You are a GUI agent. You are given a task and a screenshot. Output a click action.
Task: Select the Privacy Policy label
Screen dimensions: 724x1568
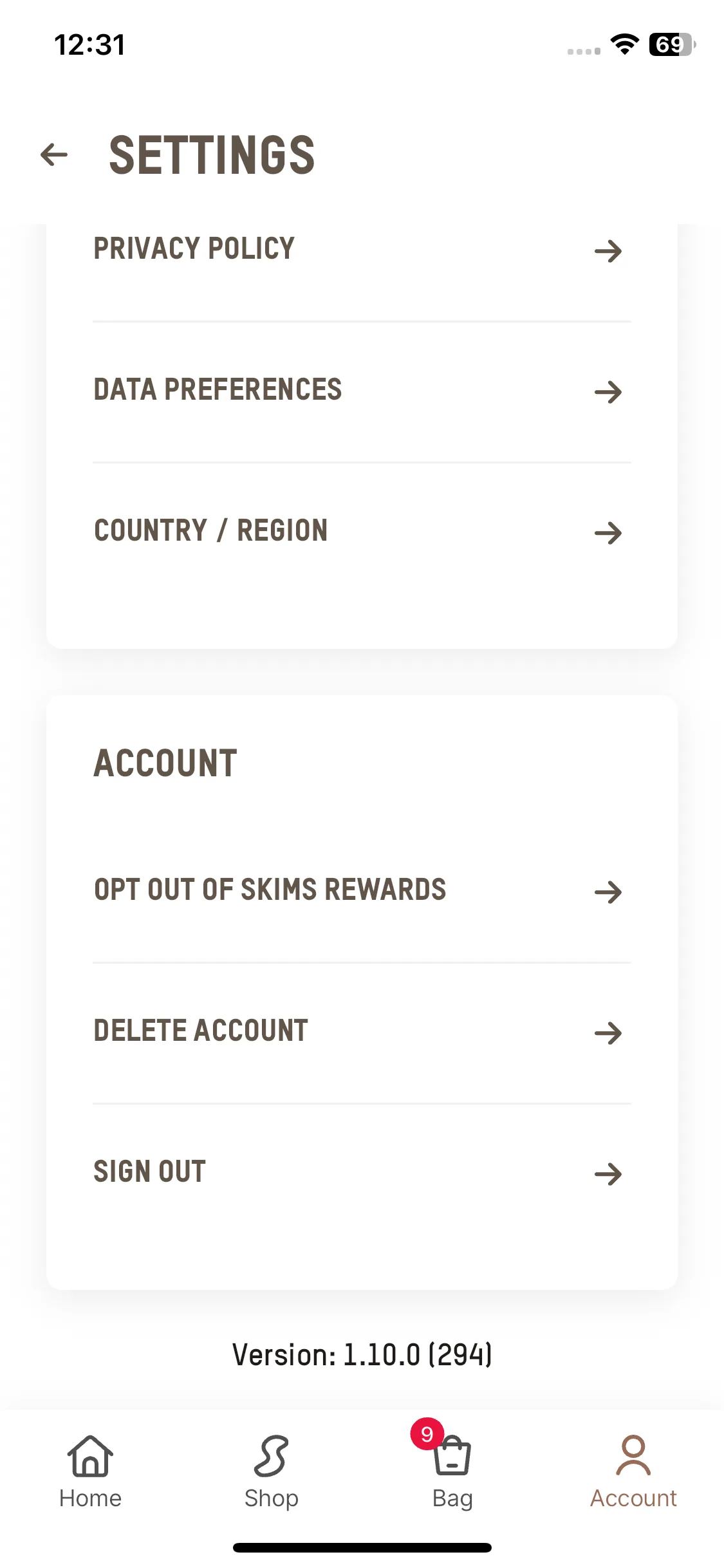click(194, 248)
